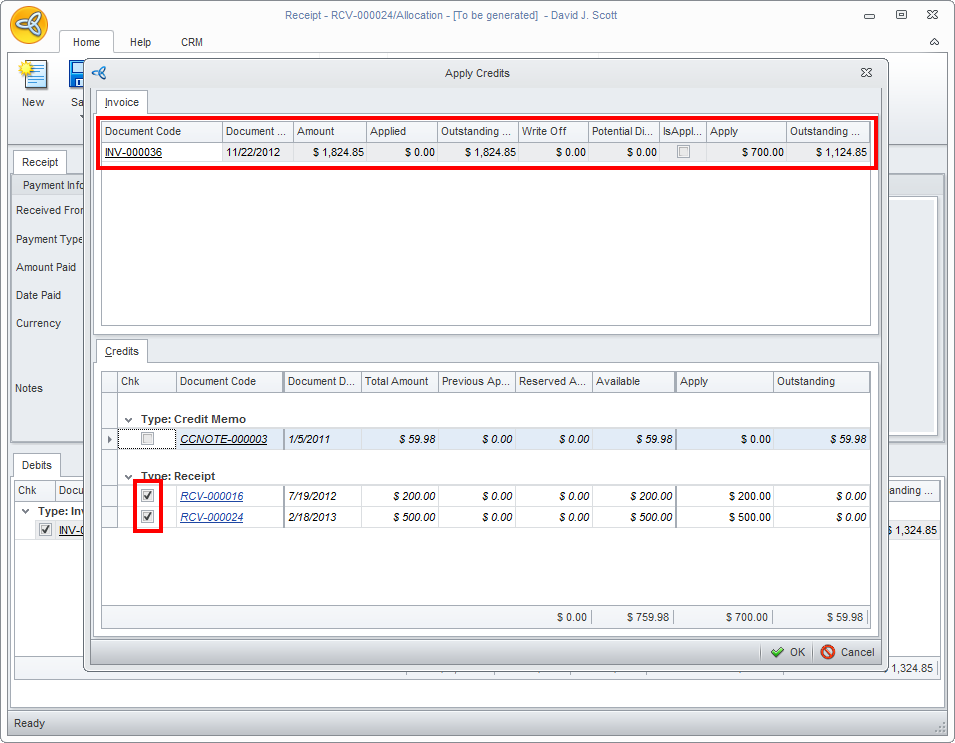The height and width of the screenshot is (743, 955).
Task: Switch to the CRM ribbon tab
Action: click(191, 43)
